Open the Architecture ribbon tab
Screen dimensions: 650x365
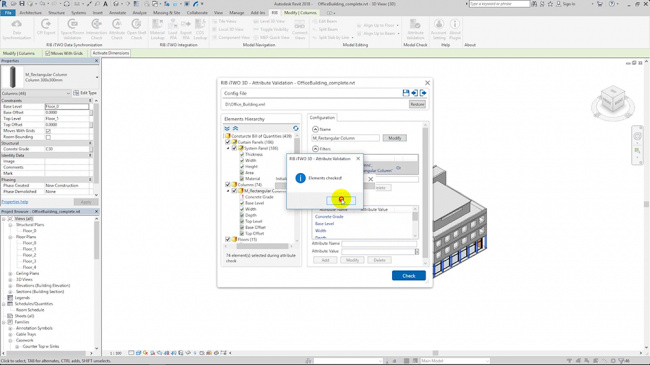pos(30,13)
